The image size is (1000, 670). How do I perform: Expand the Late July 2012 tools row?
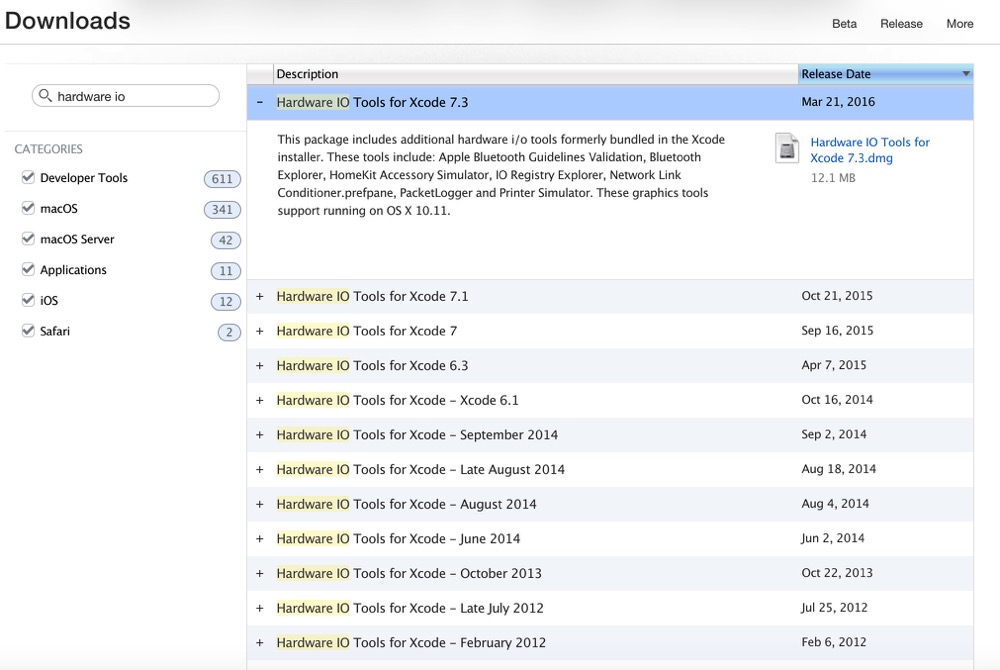click(x=260, y=608)
